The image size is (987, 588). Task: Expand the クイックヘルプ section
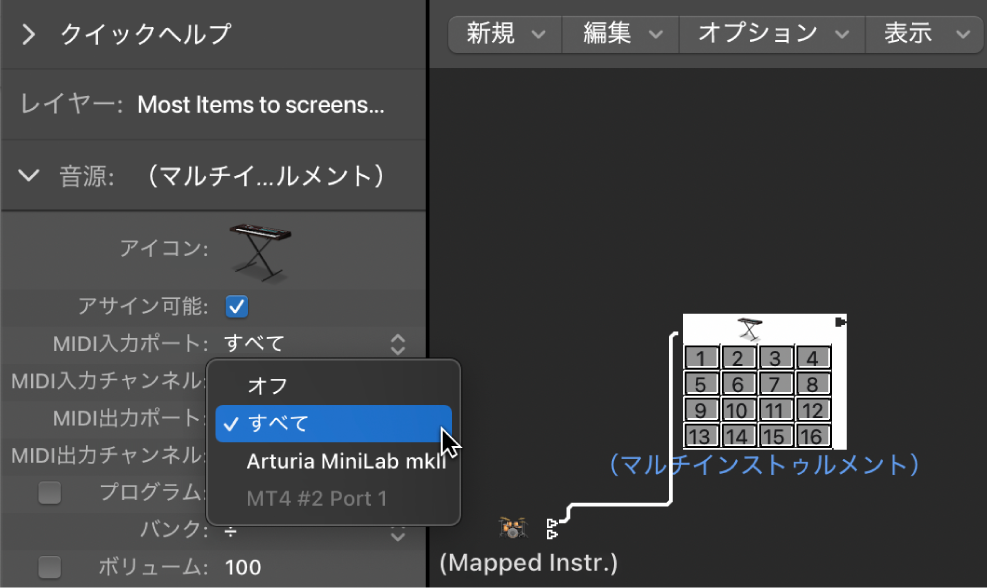[x=28, y=34]
